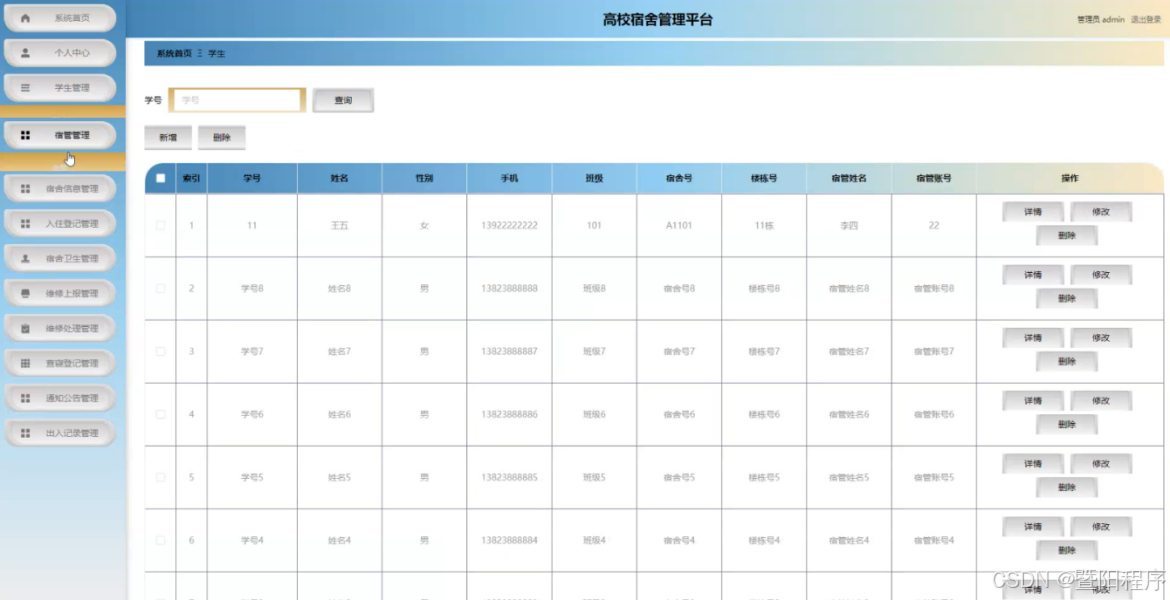
Task: Click the person icon for 个人中心
Action: pos(25,53)
